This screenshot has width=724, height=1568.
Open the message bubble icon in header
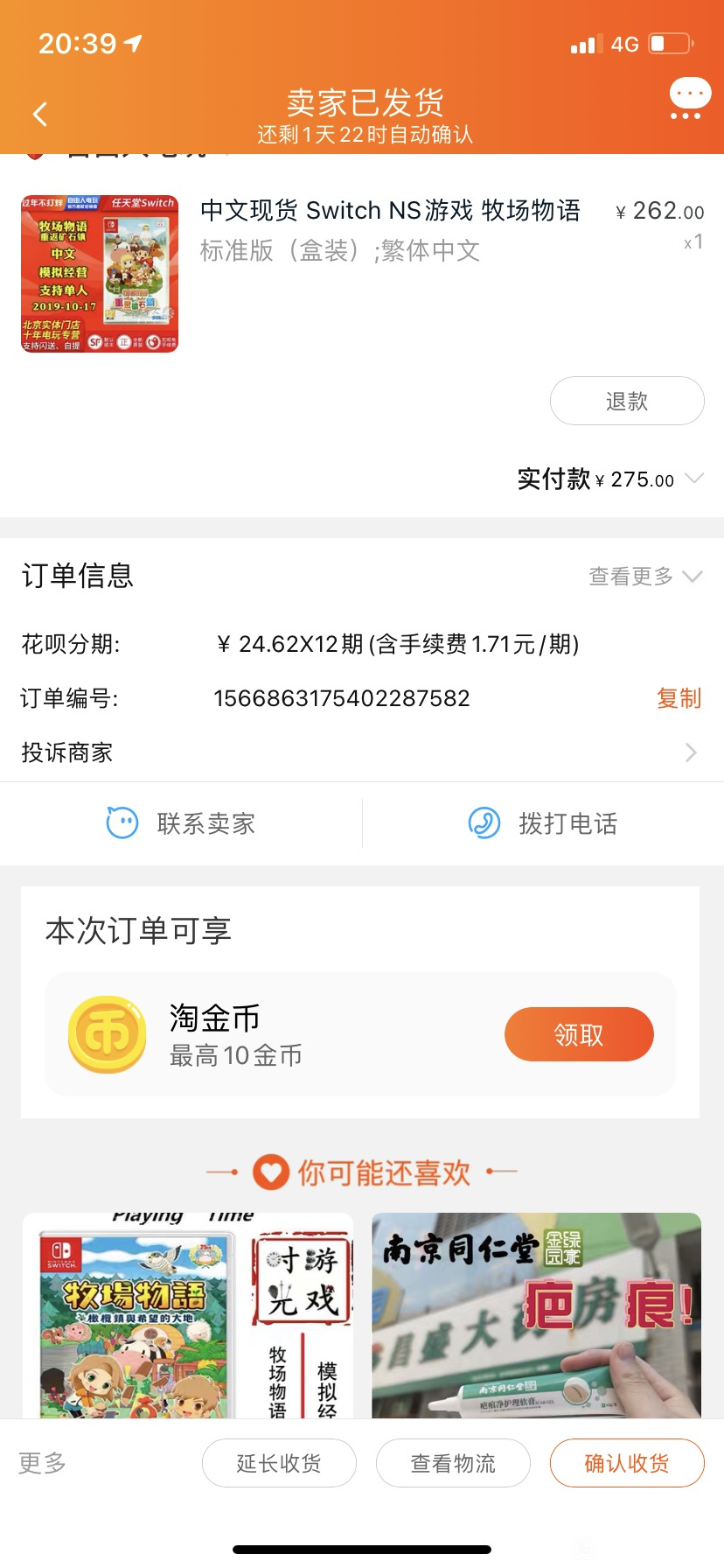pos(690,98)
